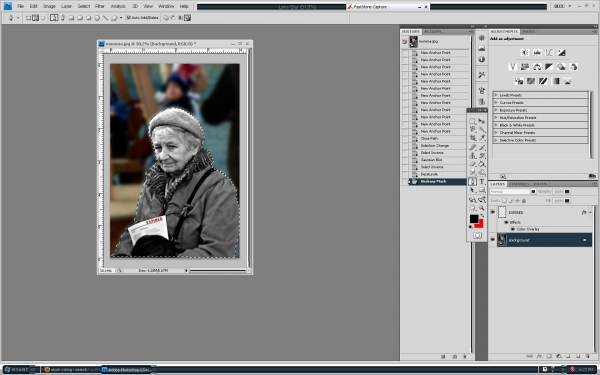Open the layer Opacity slider arrow
This screenshot has height=375, width=600.
pyautogui.click(x=567, y=191)
